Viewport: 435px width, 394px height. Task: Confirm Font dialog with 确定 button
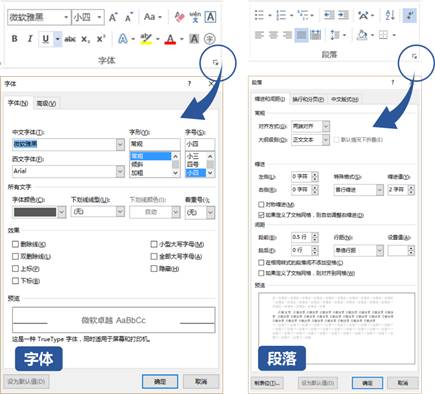click(x=160, y=382)
